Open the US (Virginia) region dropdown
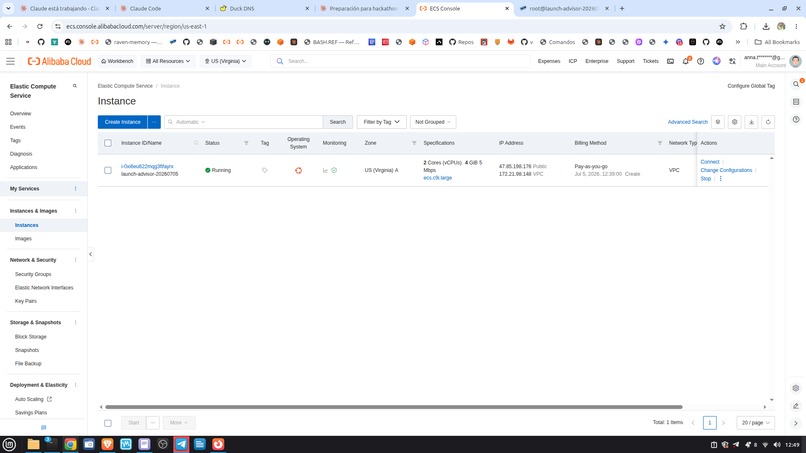This screenshot has width=806, height=453. (225, 61)
